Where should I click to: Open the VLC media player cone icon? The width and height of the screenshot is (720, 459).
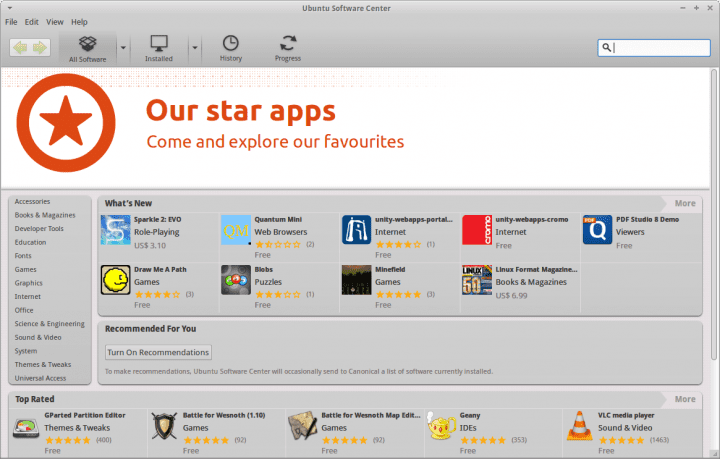pos(579,426)
